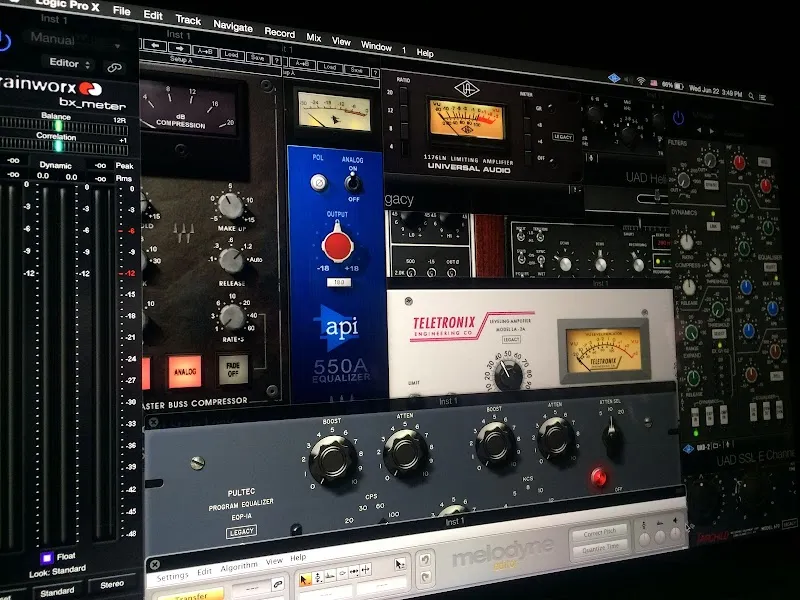Open the Notification Center menu bar icon
Viewport: 800px width, 600px height.
[x=763, y=97]
